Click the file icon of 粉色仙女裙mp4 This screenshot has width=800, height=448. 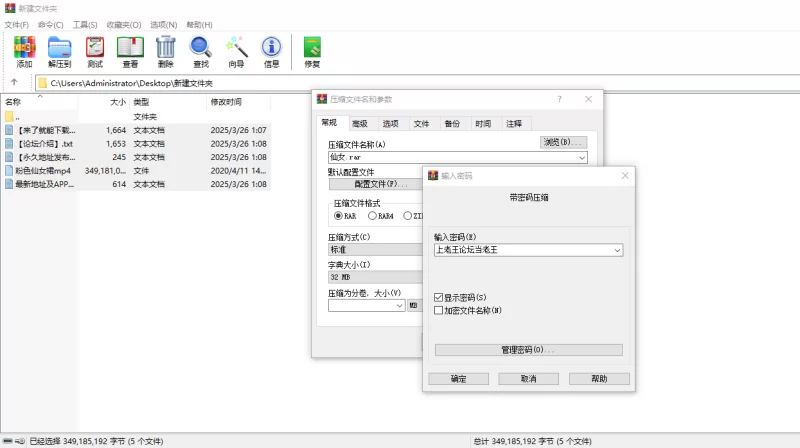coord(9,170)
